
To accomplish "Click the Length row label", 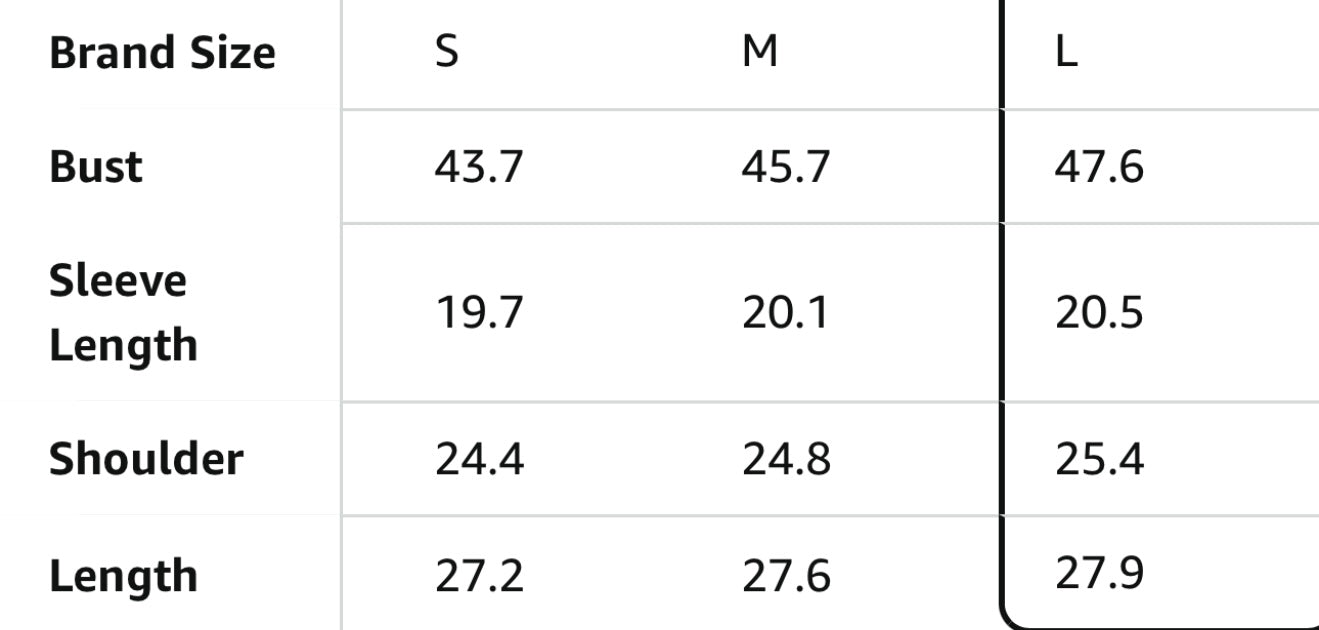I will click(x=123, y=576).
